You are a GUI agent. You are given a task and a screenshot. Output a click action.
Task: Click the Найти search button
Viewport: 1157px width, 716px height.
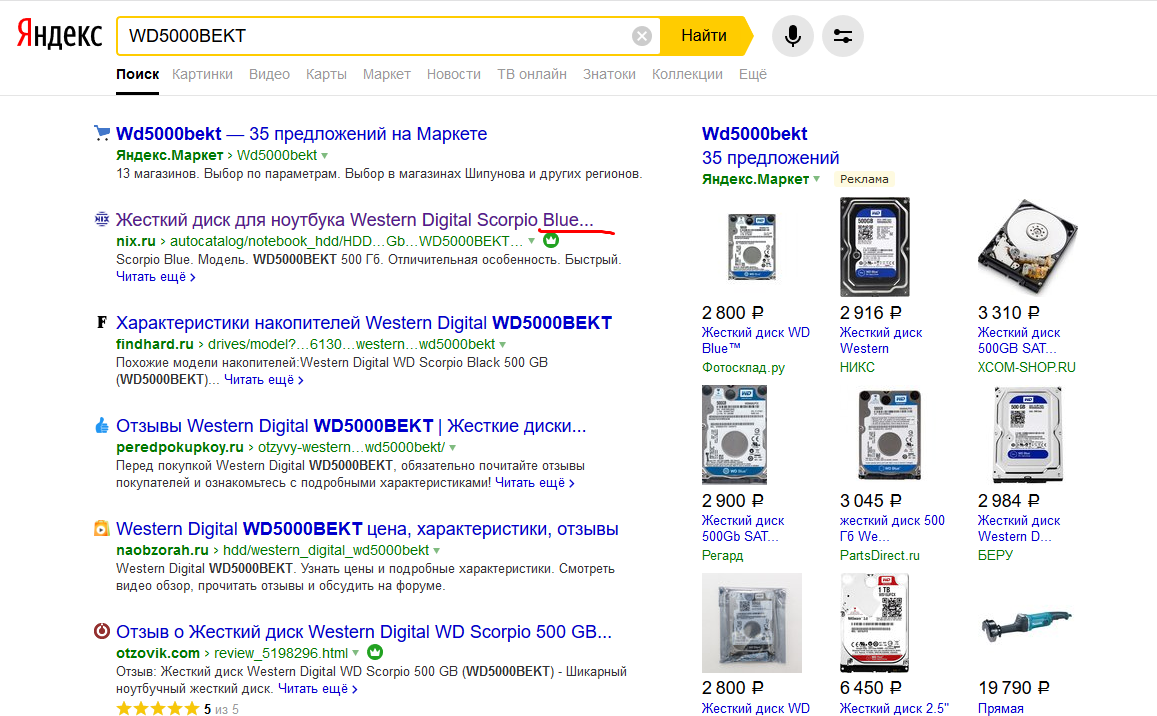click(705, 35)
